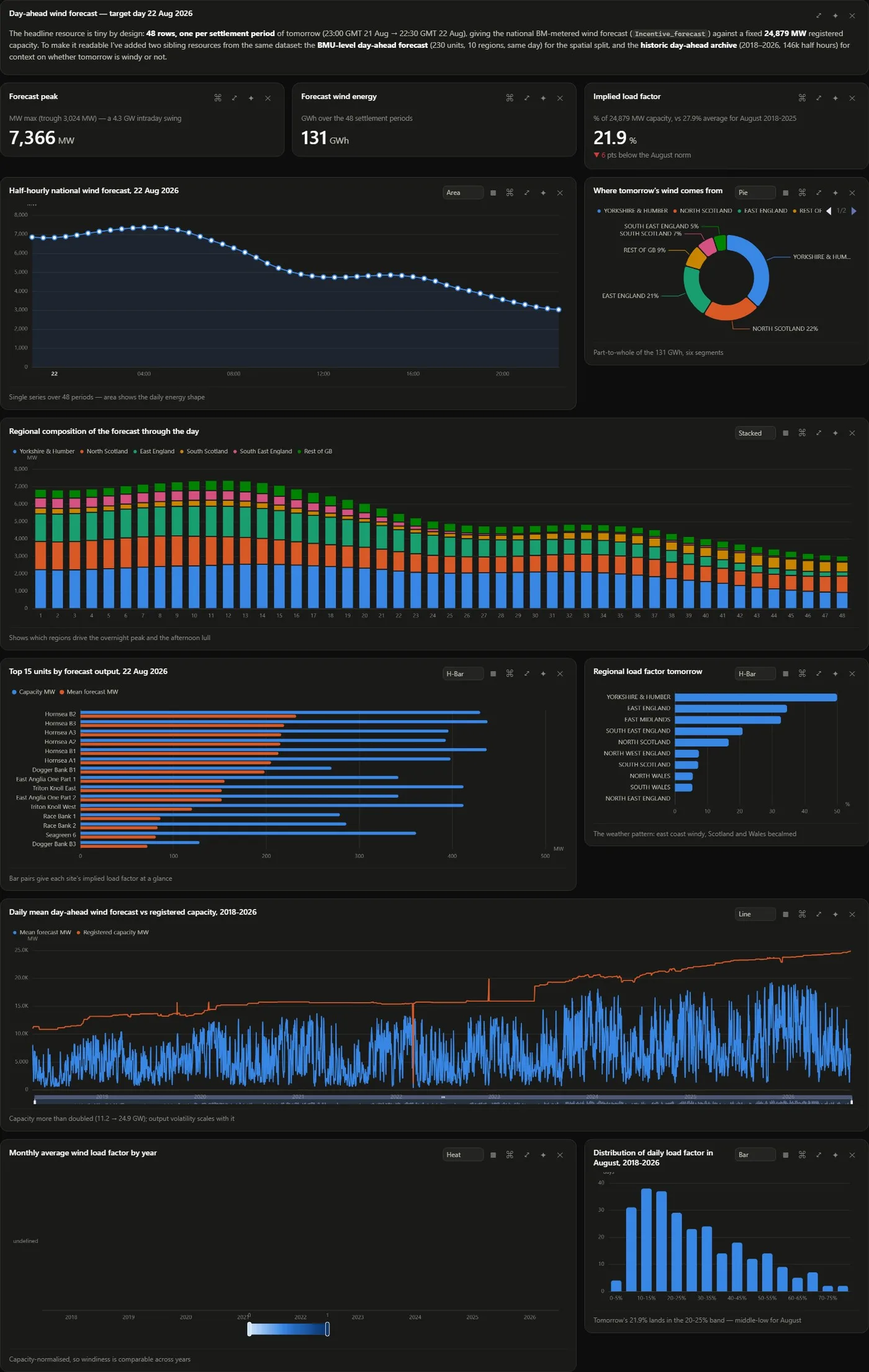Toggle Yorkshire & Humber series in stacked chart legend
The height and width of the screenshot is (1372, 869).
43,451
